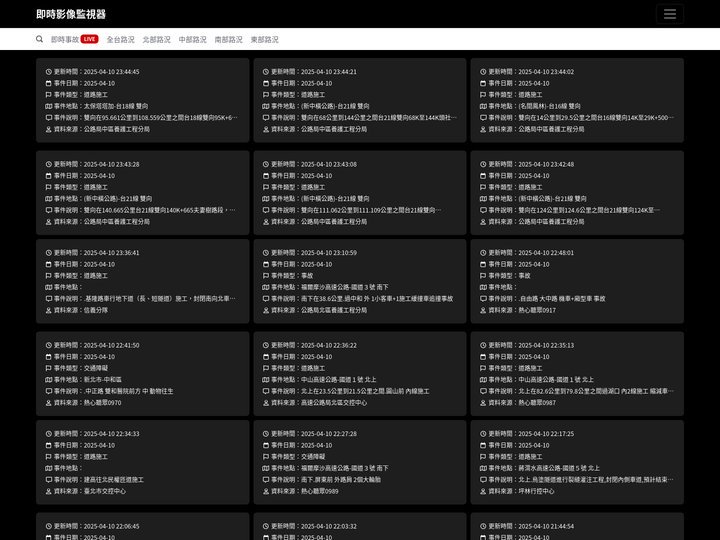Click the speech-bubble icon beside 自由路 大中路 機車+廂型車 事故
Image resolution: width=720 pixels, height=540 pixels.
tap(483, 299)
